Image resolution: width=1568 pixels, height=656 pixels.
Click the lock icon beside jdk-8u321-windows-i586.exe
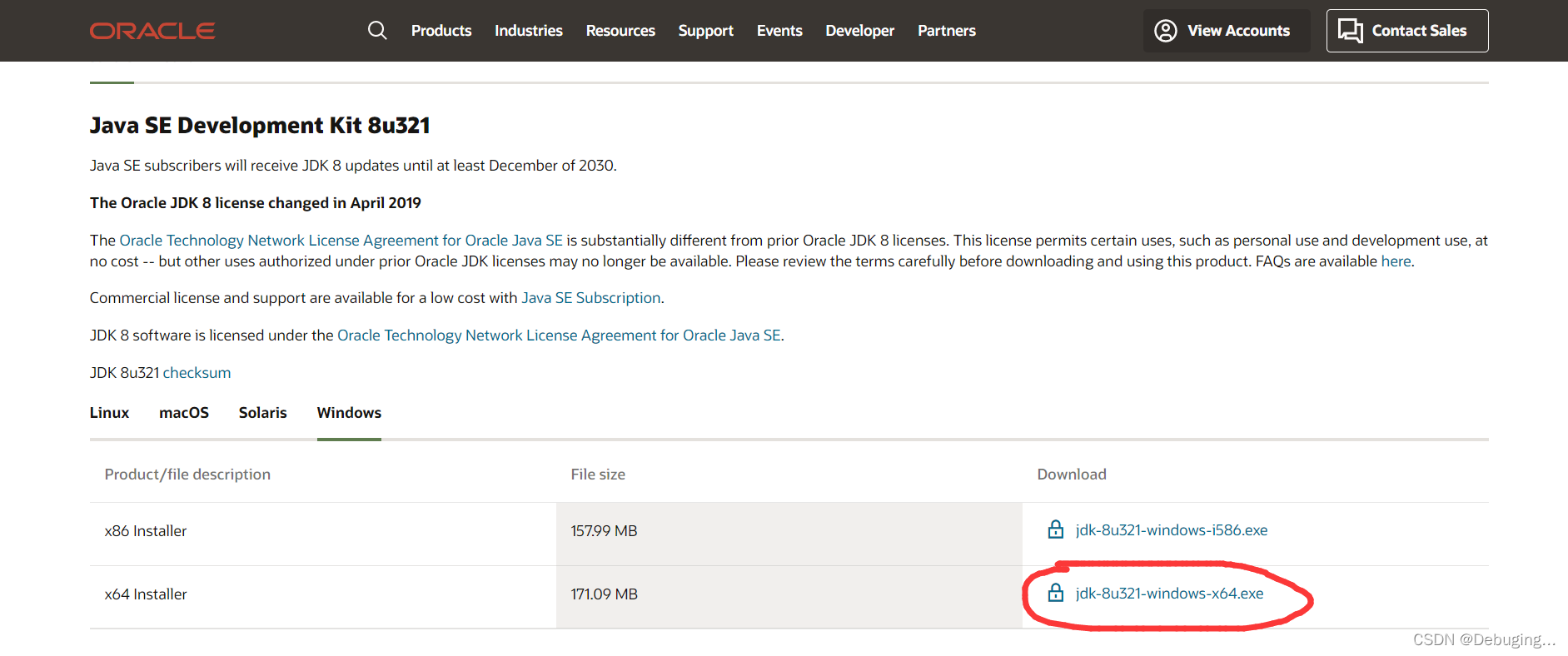[1056, 529]
